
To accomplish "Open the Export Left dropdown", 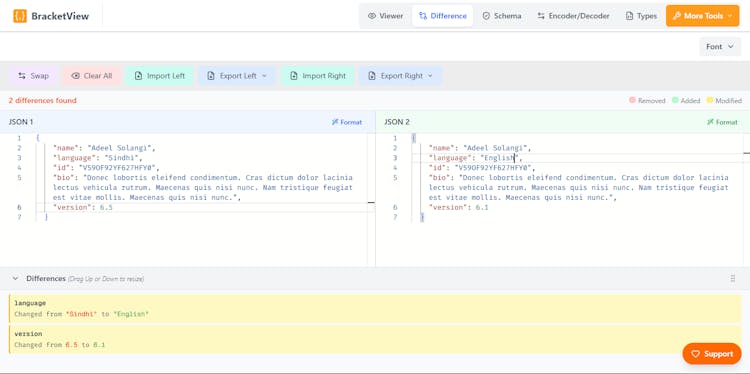I will coord(237,76).
